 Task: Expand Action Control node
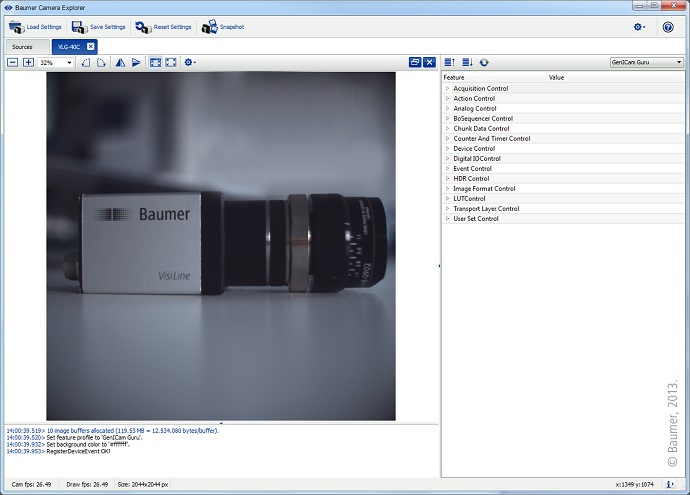[x=448, y=99]
